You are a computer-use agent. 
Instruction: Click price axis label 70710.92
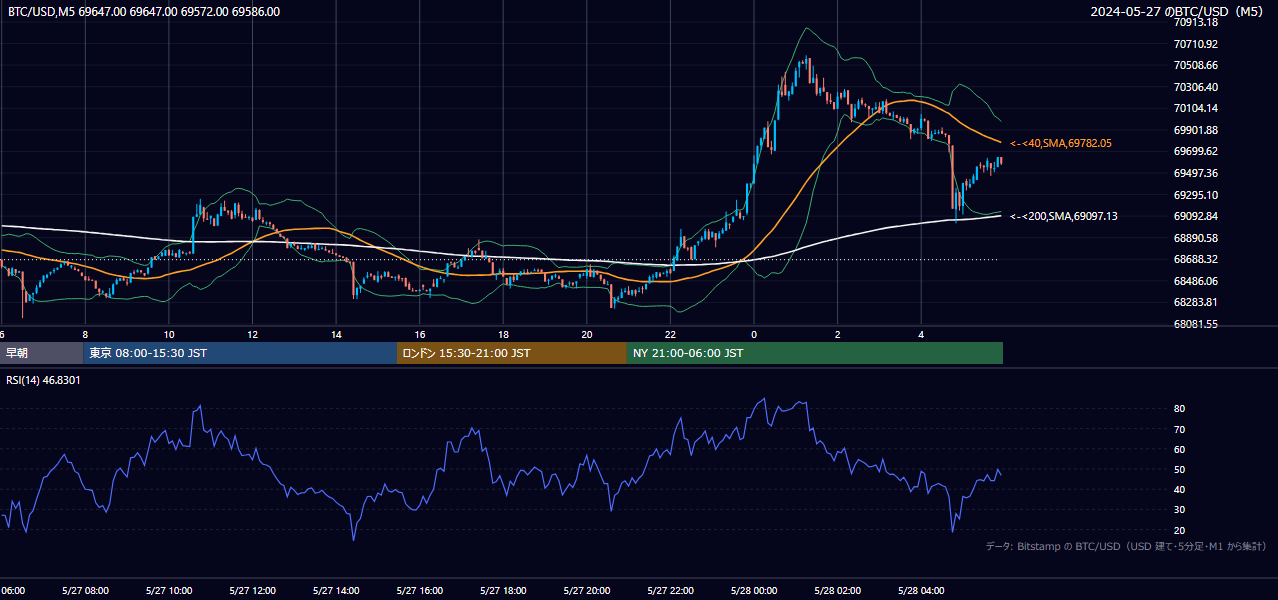pyautogui.click(x=1196, y=44)
